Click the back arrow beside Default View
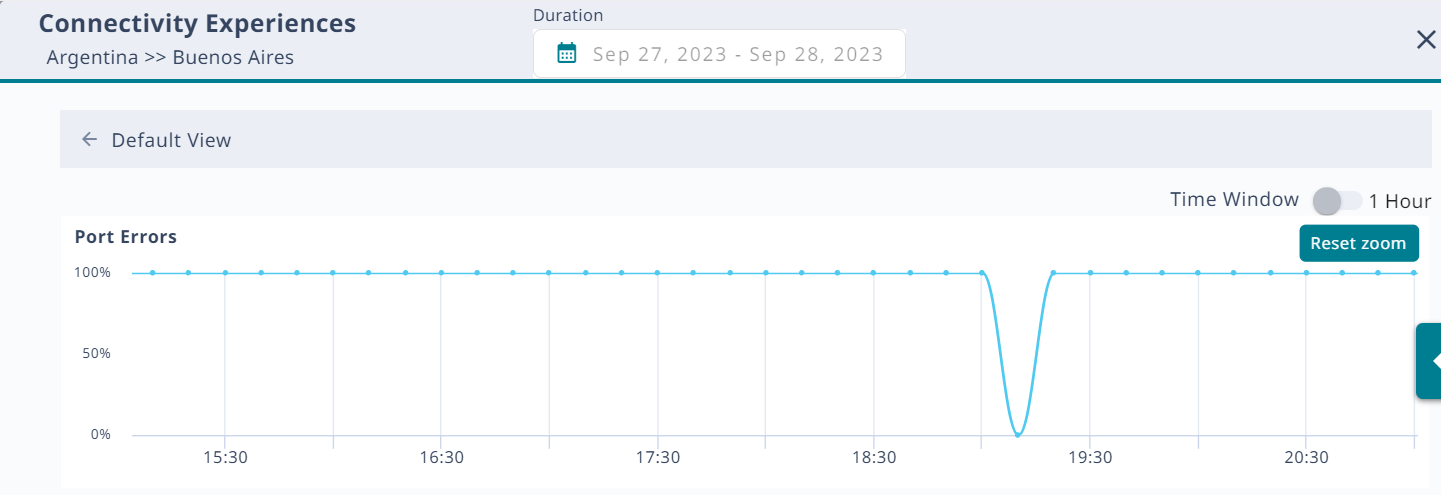The width and height of the screenshot is (1441, 495). coord(89,140)
